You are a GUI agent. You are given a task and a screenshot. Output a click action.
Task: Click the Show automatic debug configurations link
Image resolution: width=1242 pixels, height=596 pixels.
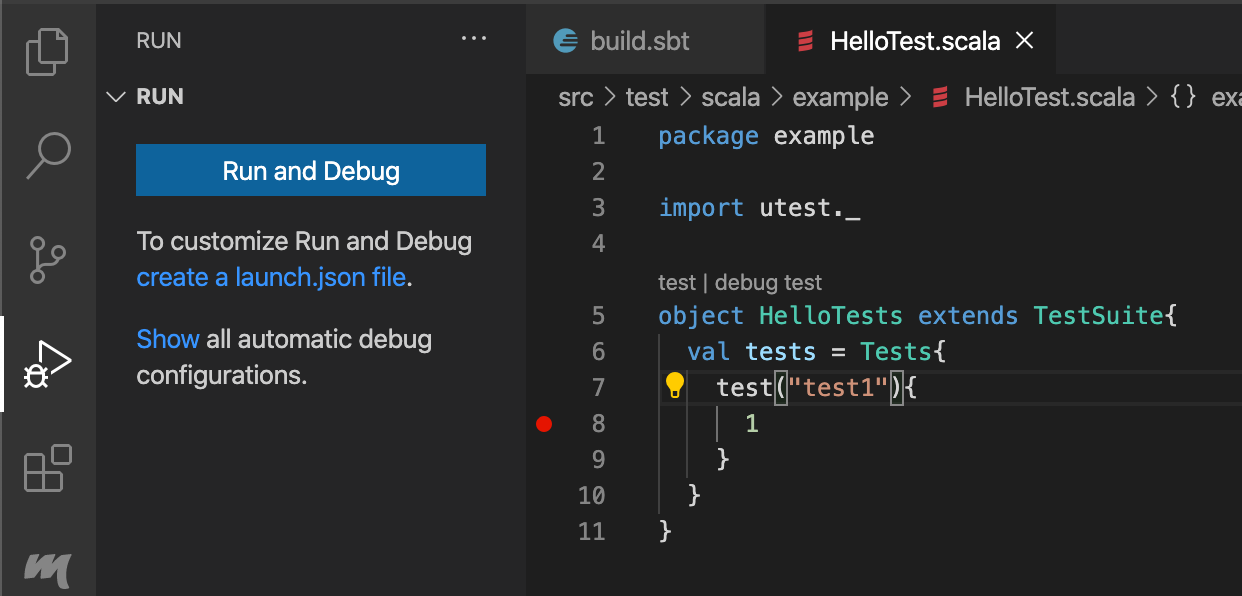coord(167,339)
